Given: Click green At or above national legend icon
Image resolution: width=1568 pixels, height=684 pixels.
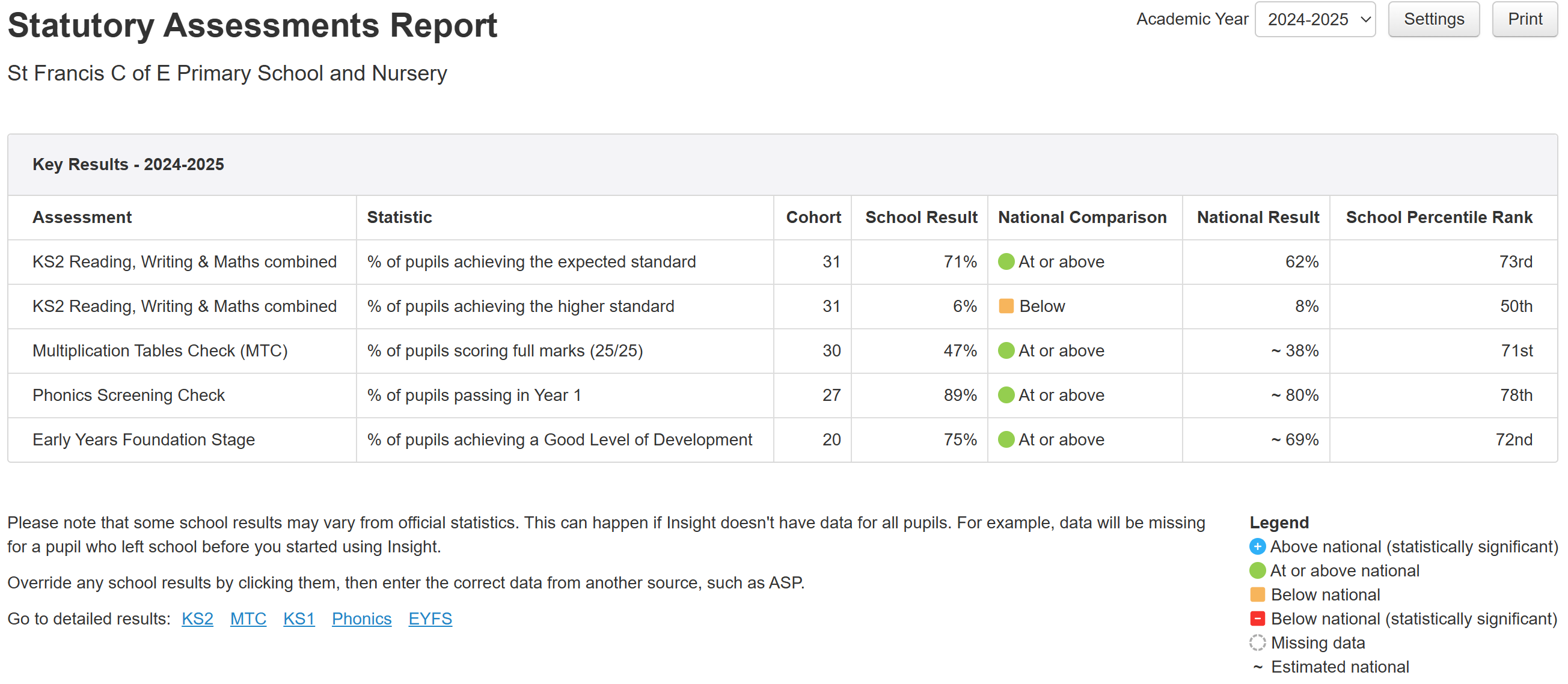Looking at the screenshot, I should (x=1257, y=570).
